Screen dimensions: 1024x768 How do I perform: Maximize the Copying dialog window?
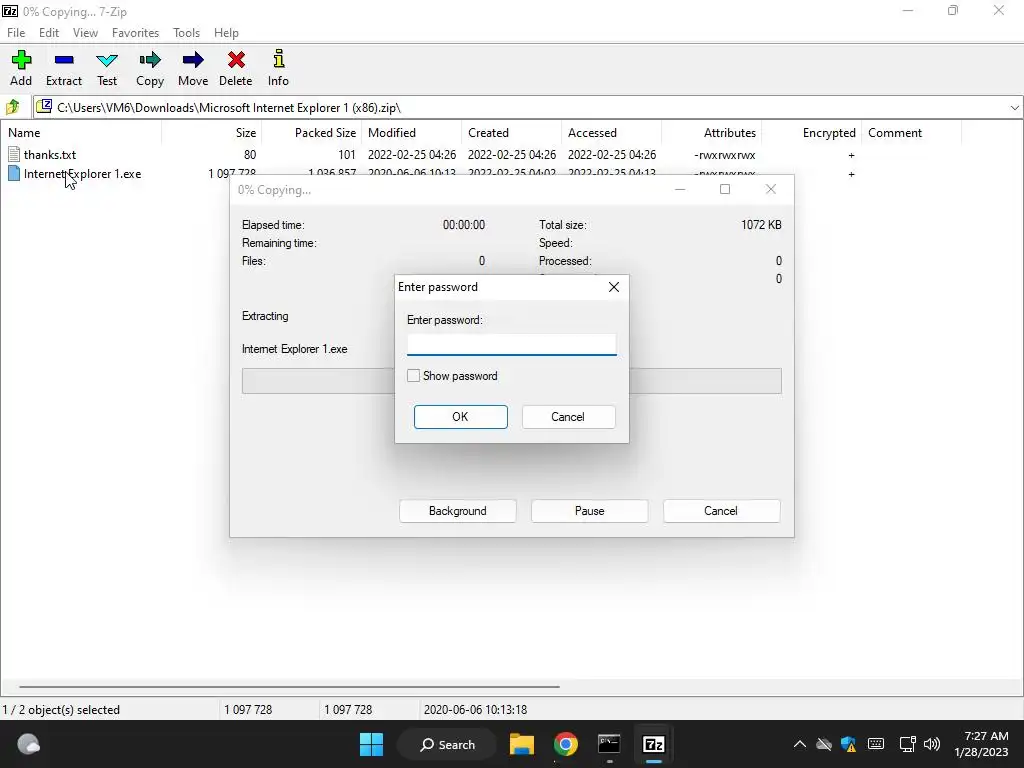725,189
